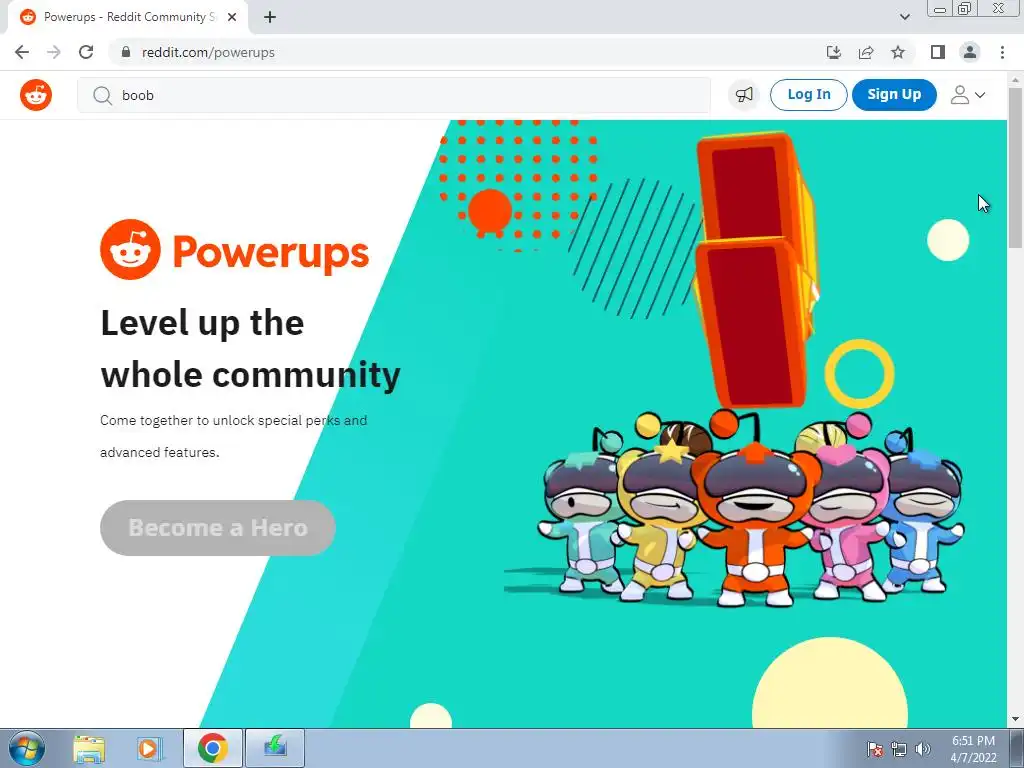Click the install app icon in address bar

point(833,52)
